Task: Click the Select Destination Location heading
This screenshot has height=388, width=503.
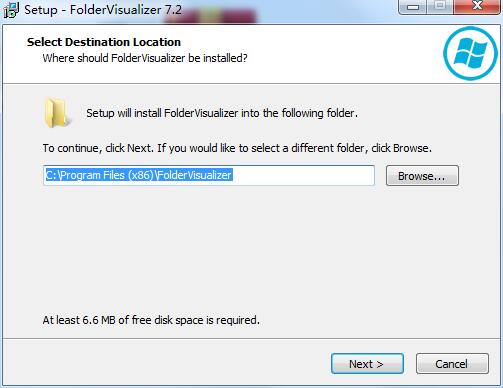Action: click(x=104, y=42)
